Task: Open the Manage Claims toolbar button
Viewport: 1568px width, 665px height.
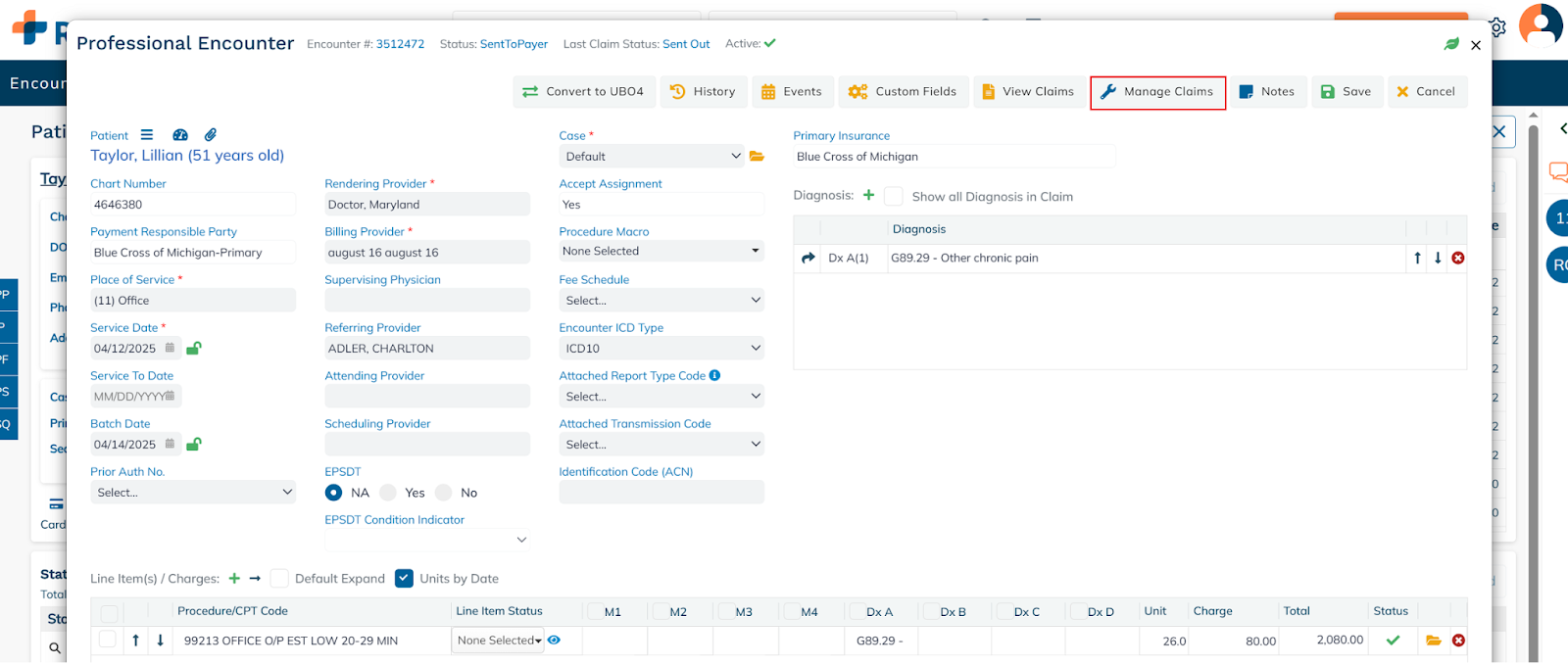Action: pyautogui.click(x=1157, y=92)
